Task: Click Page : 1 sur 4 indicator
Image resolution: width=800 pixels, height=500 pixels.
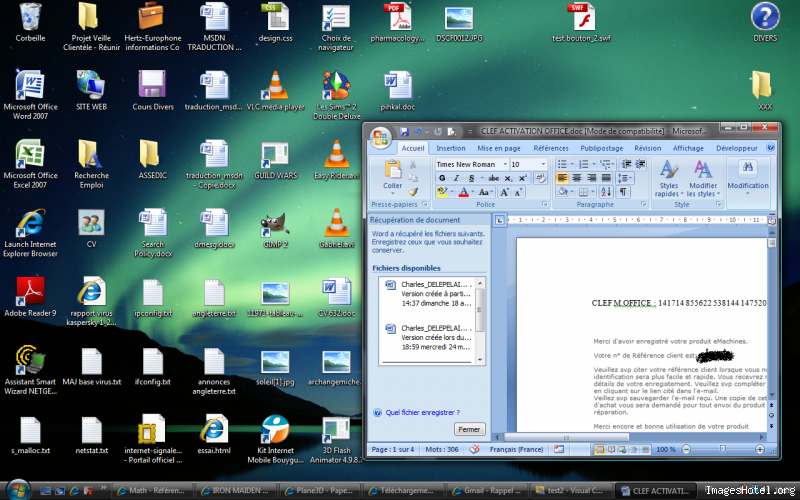Action: [x=392, y=449]
